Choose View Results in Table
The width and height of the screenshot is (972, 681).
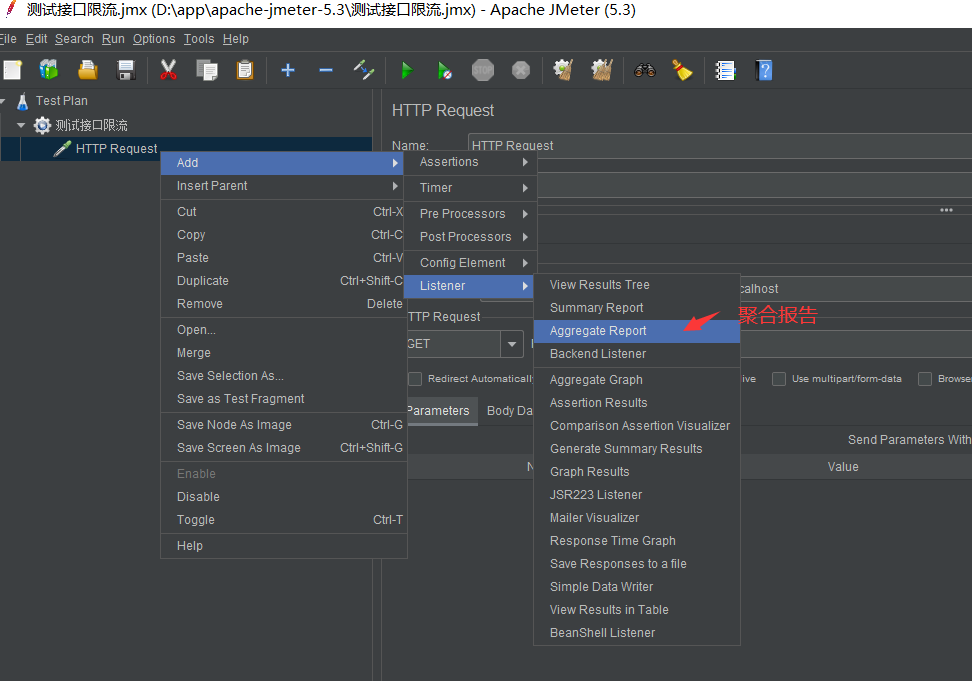point(637,610)
